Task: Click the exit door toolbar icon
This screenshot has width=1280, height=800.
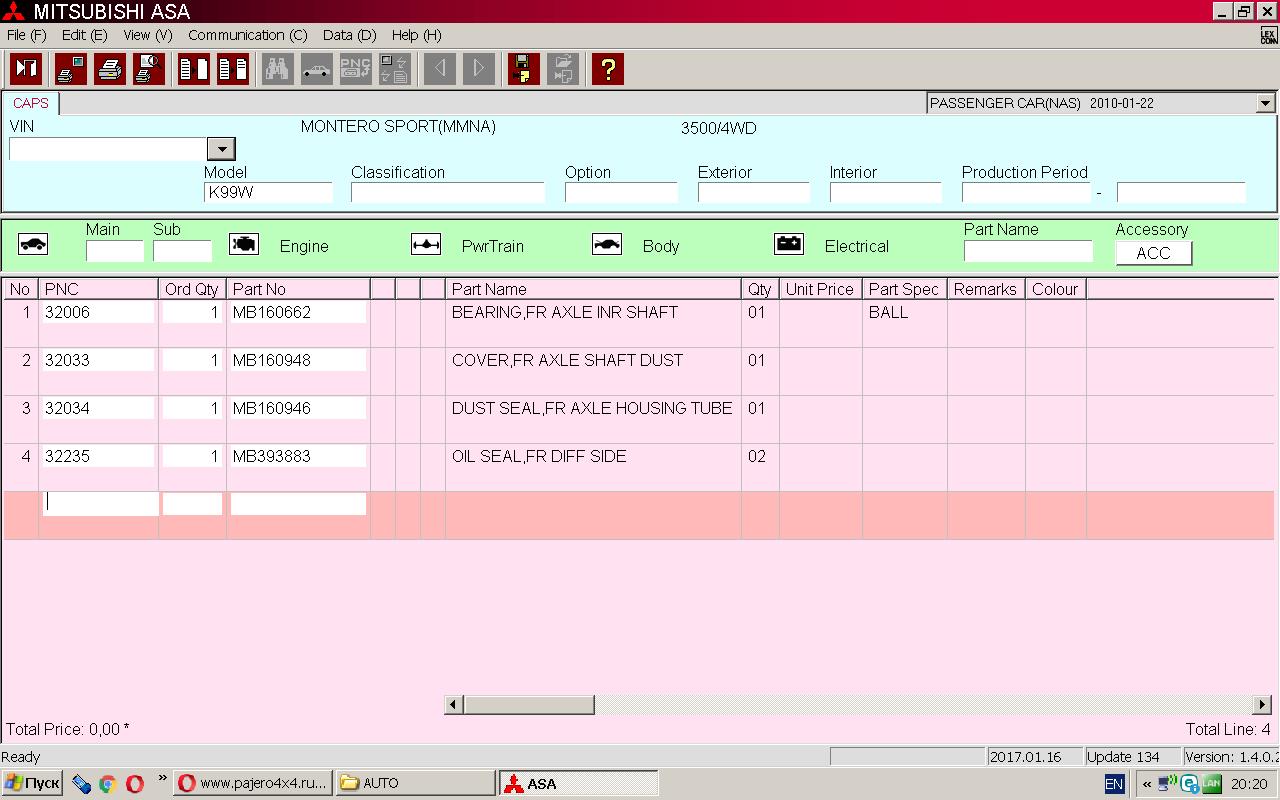Action: (26, 69)
